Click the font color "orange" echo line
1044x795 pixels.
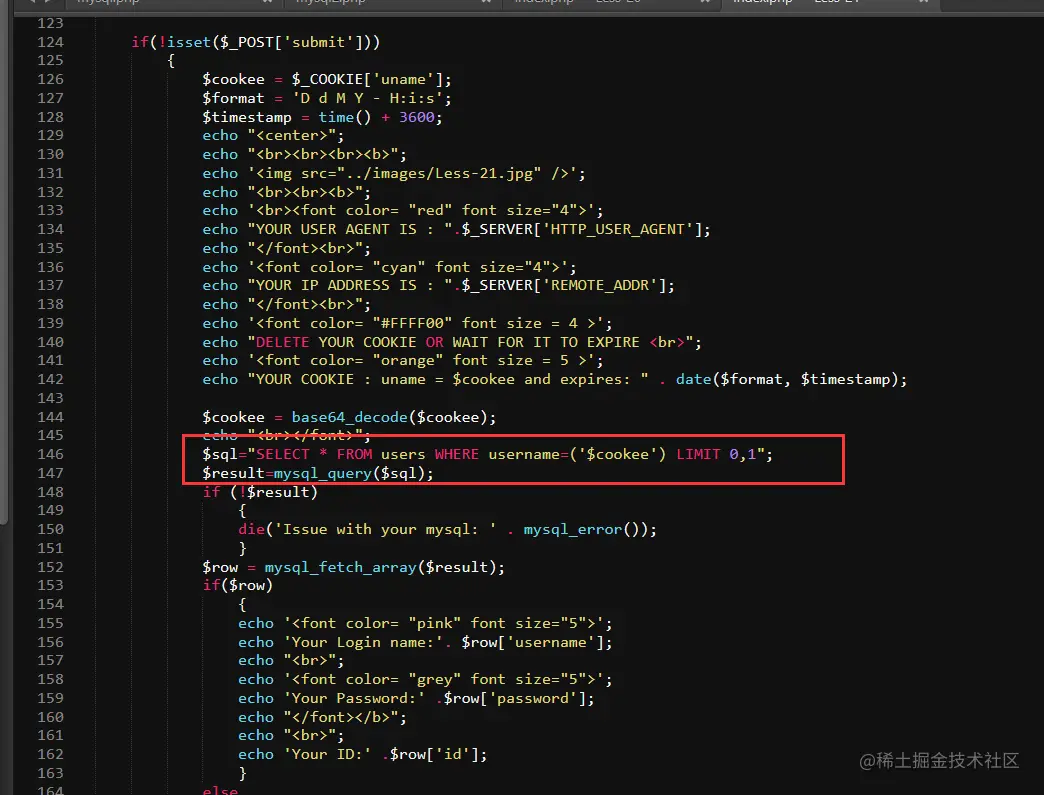(403, 360)
